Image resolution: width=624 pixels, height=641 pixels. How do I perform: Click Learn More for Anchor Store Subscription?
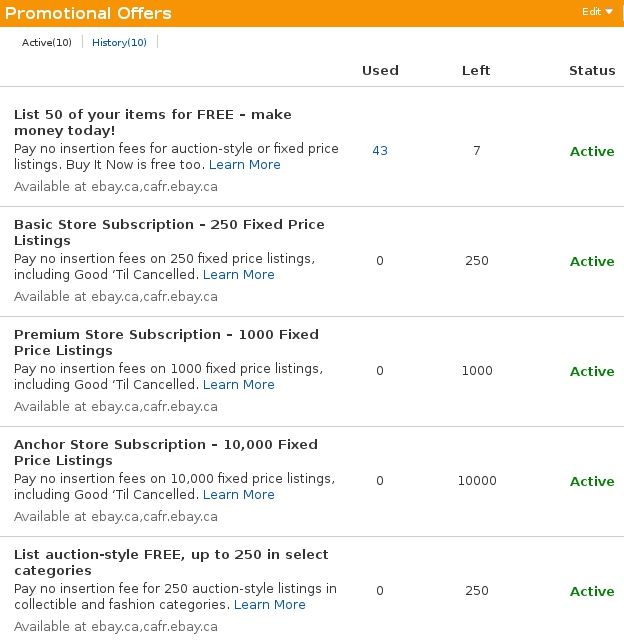pos(238,495)
